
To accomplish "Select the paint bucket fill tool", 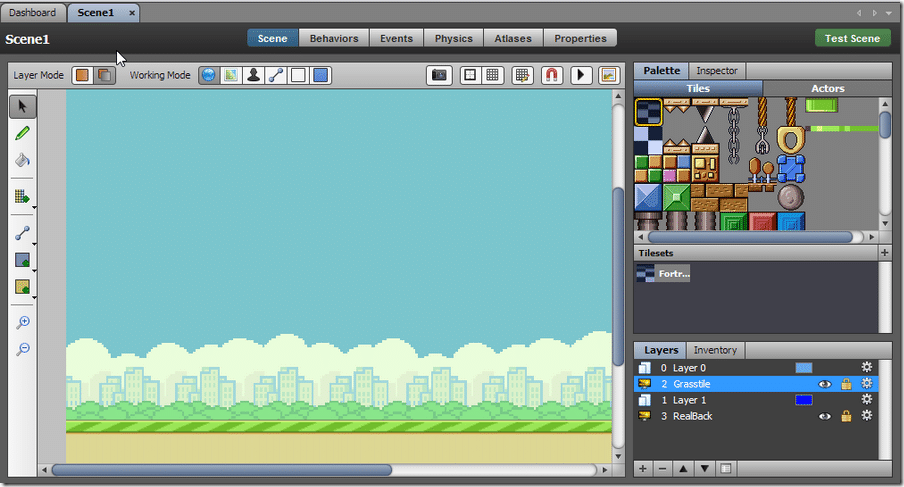I will coord(22,160).
